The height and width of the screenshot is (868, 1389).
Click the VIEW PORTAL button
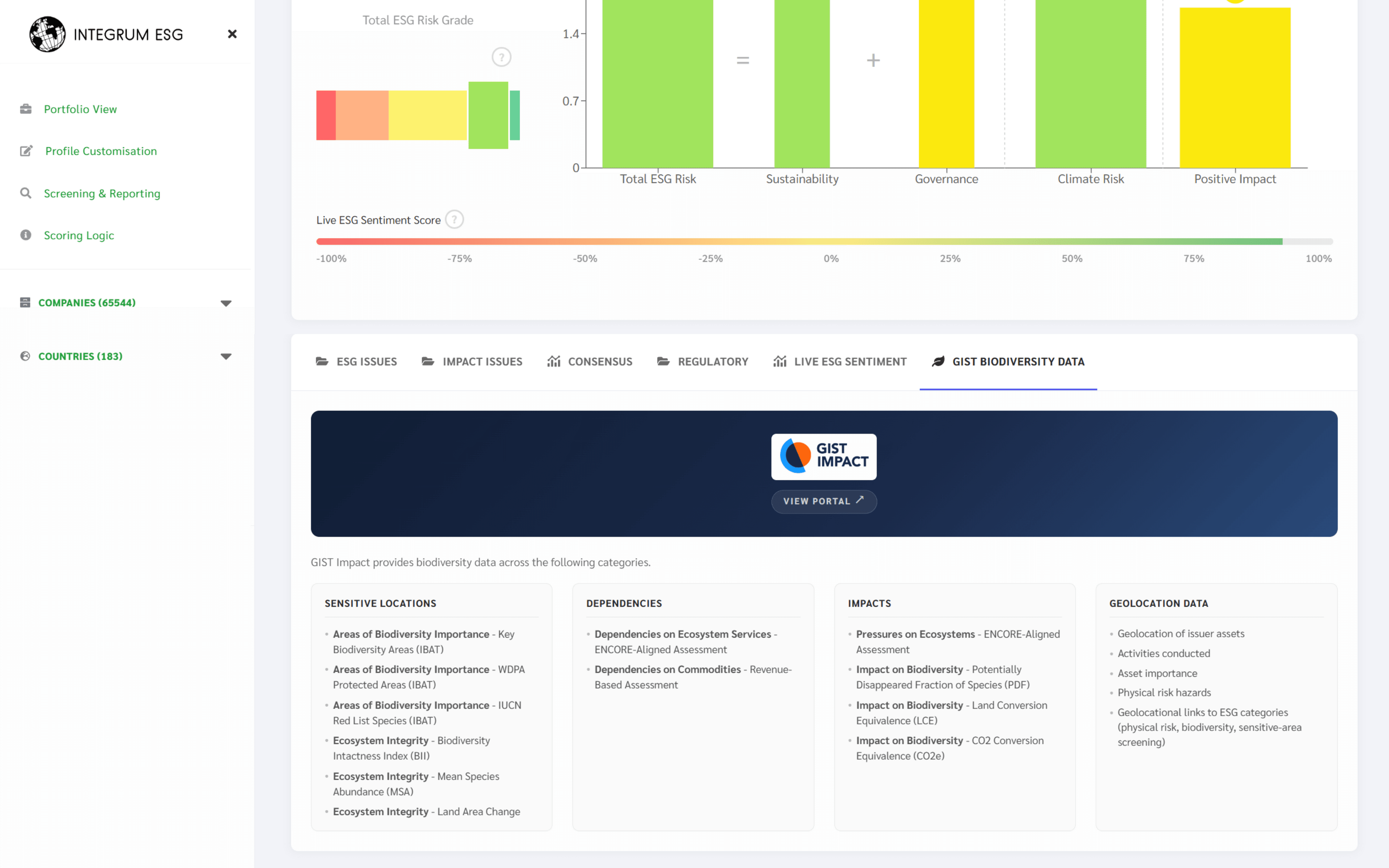pyautogui.click(x=824, y=501)
